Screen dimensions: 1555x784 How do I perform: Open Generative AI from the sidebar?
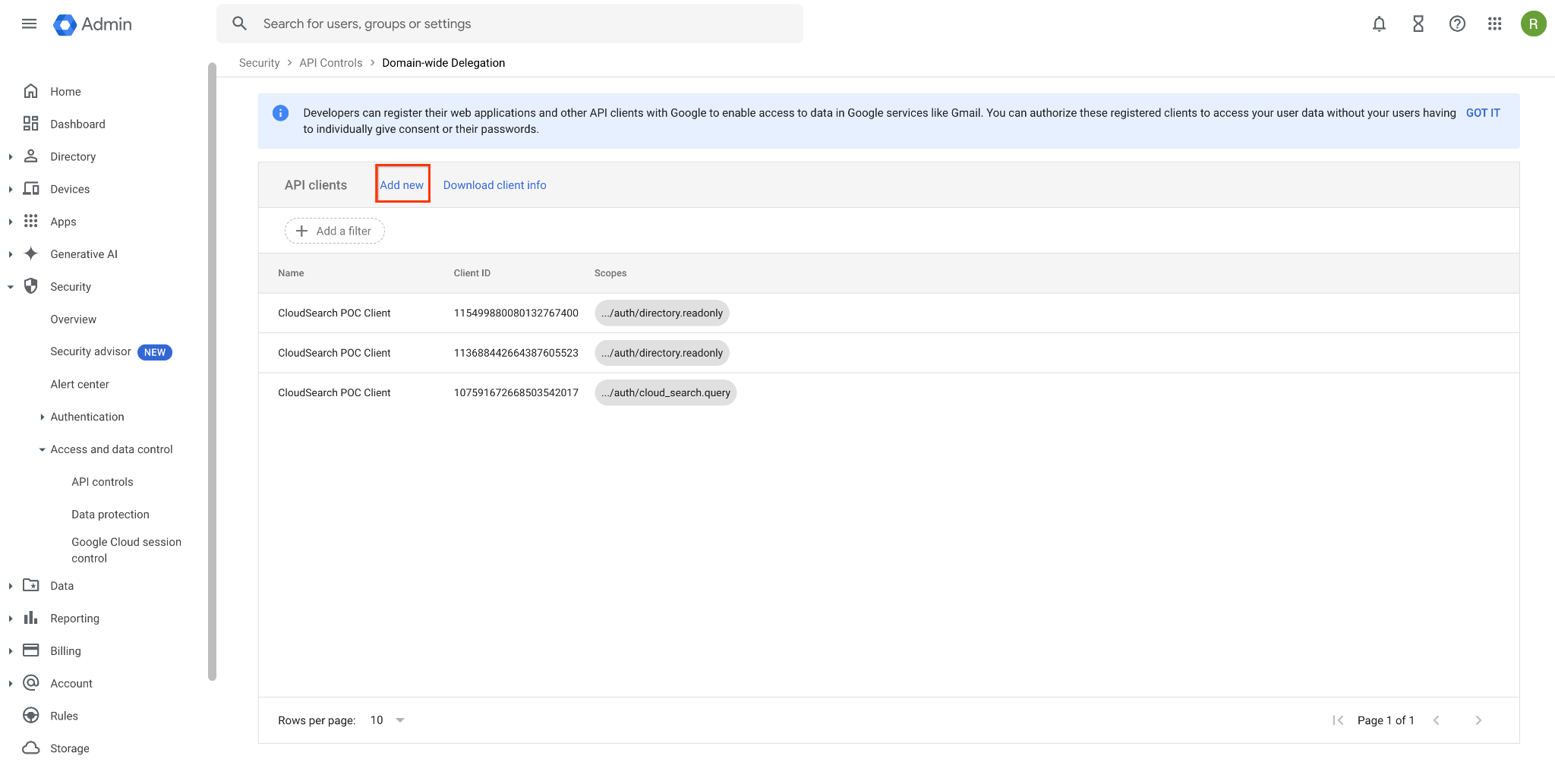coord(84,253)
